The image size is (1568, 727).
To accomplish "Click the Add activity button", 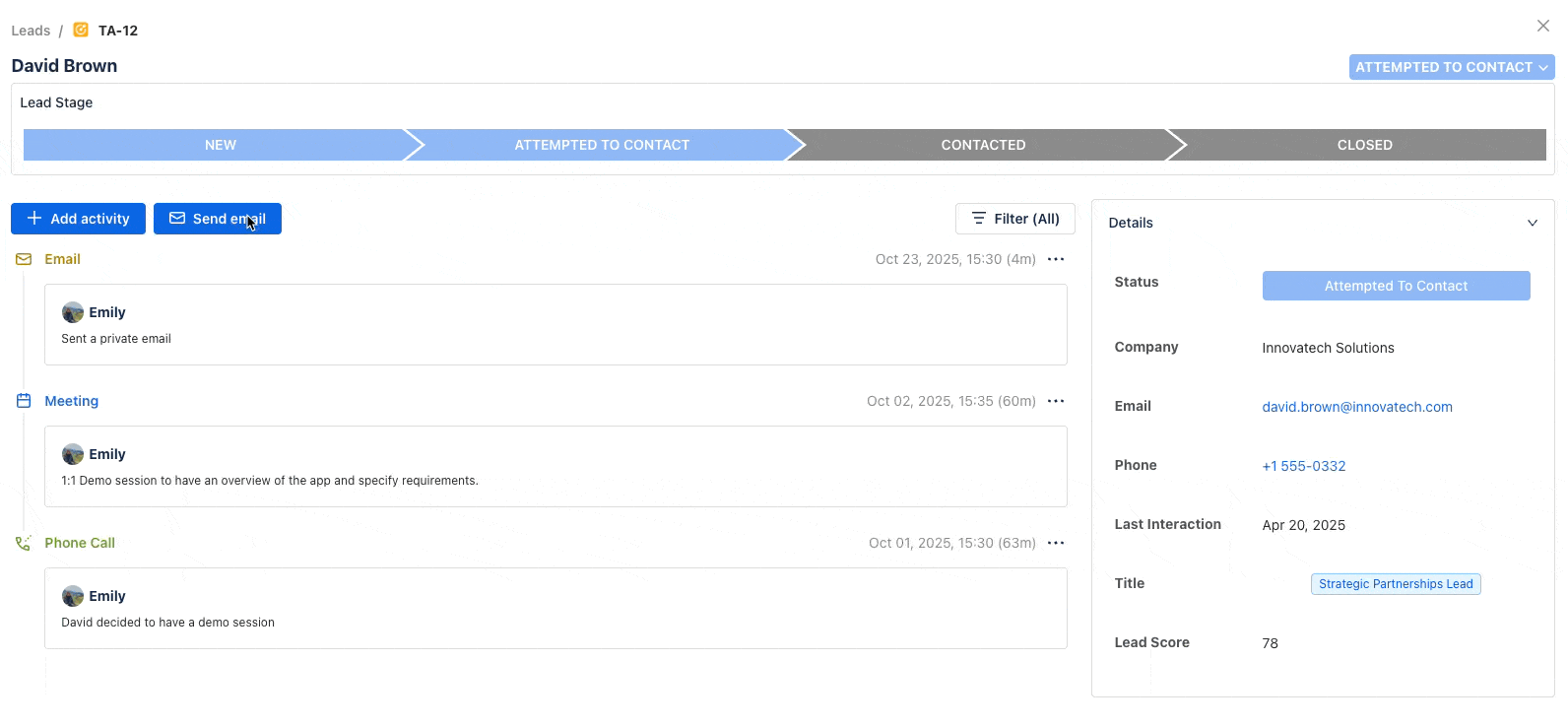I will pos(79,219).
